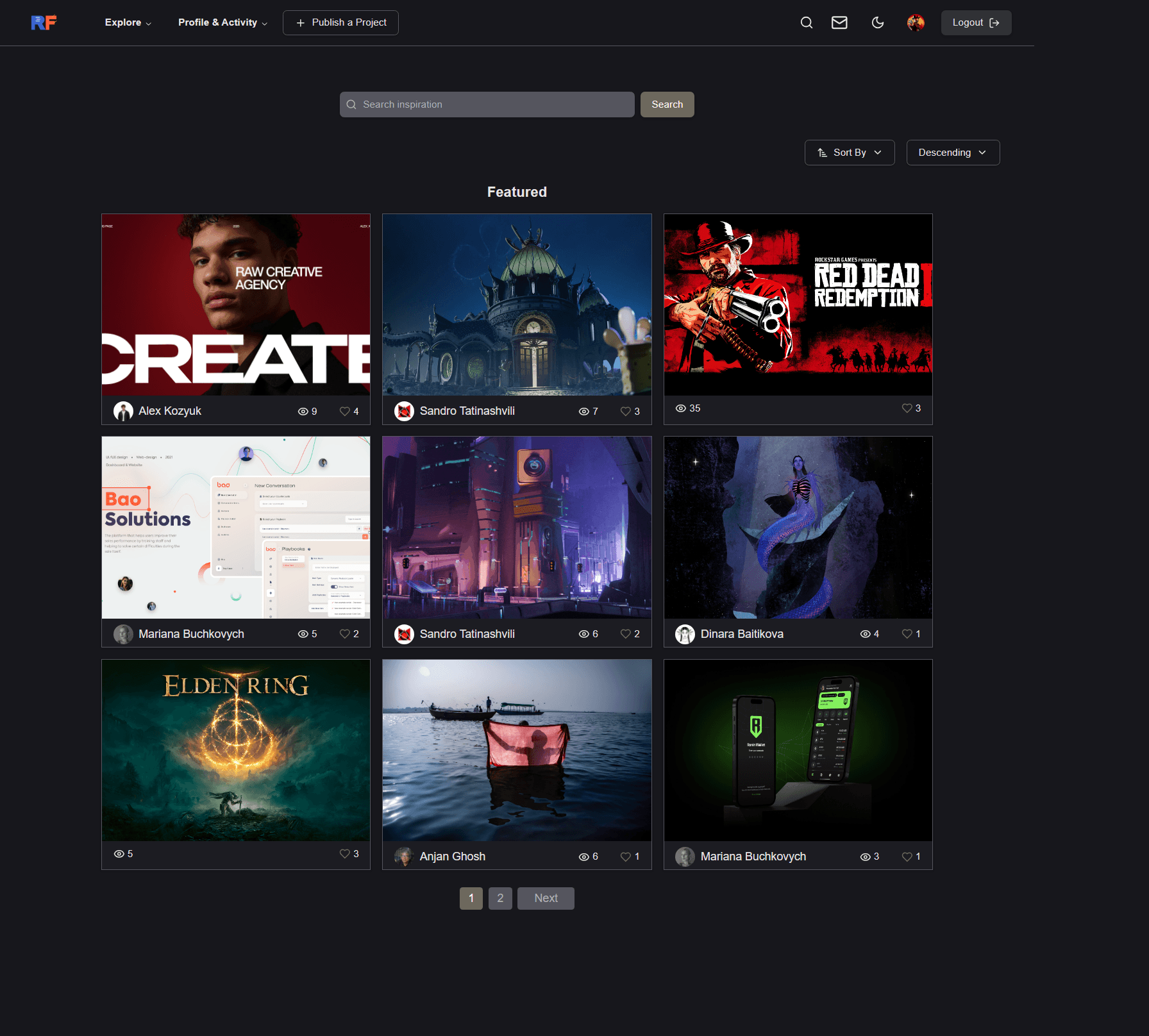Open the Raw Creative Agency project thumbnail
Viewport: 1149px width, 1036px height.
pyautogui.click(x=236, y=305)
